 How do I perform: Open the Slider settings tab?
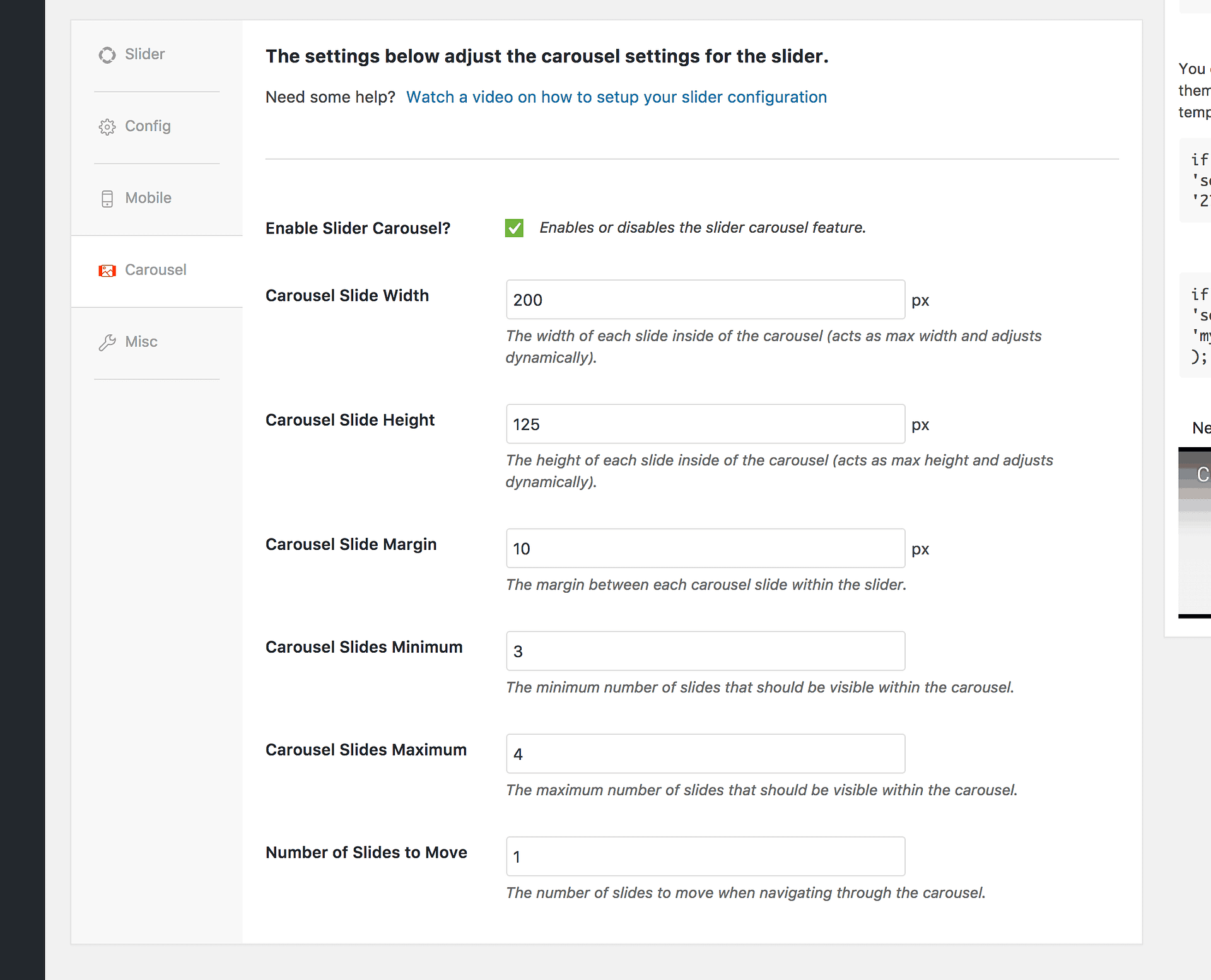point(144,54)
